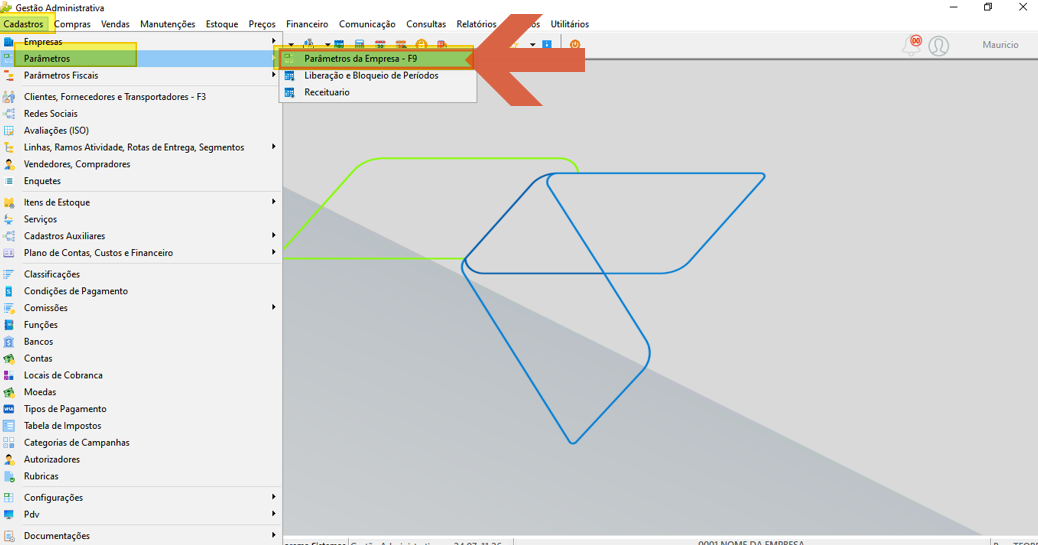
Task: Open the Manutenções menu
Action: coord(167,24)
